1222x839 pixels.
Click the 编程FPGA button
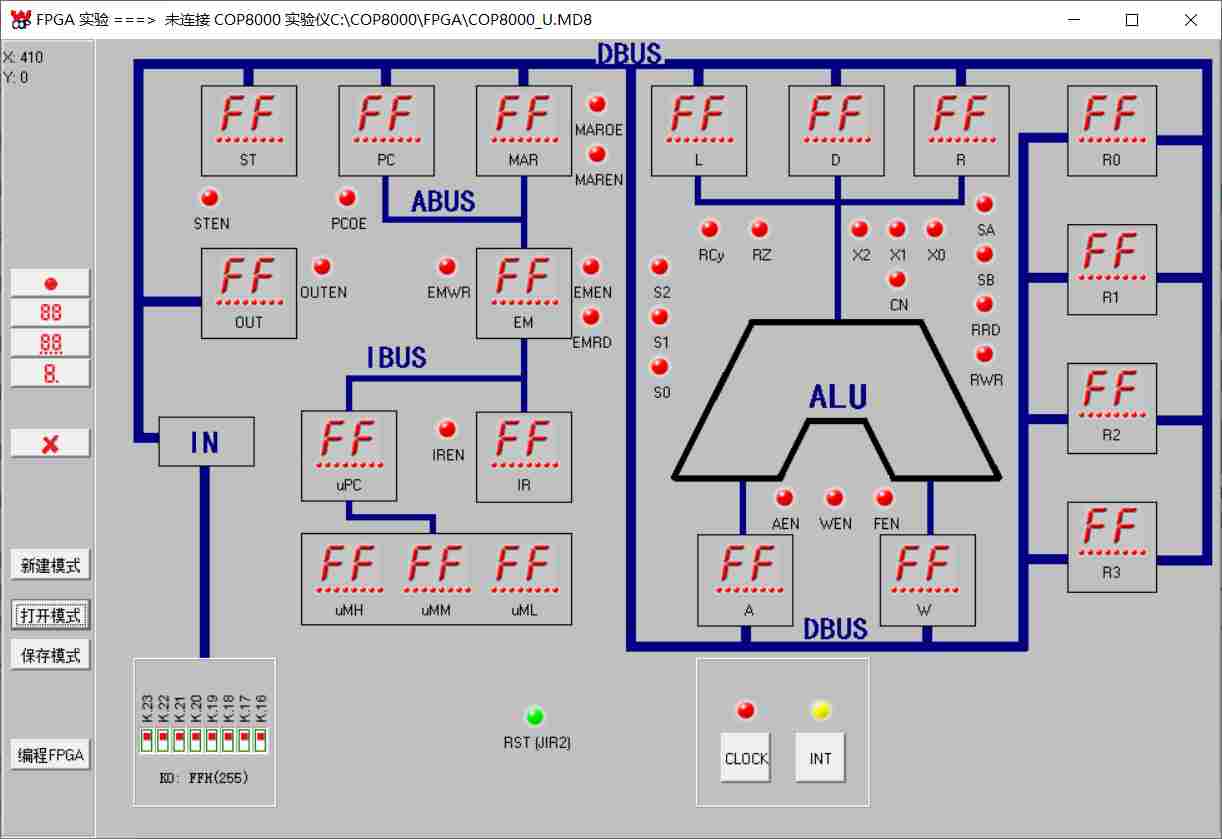50,755
